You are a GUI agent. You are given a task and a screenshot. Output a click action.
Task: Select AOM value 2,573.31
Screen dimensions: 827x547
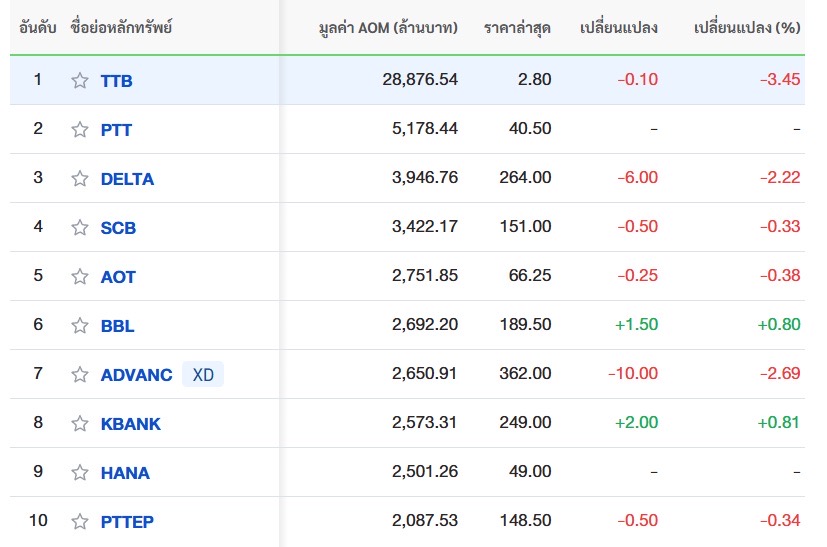(x=425, y=423)
